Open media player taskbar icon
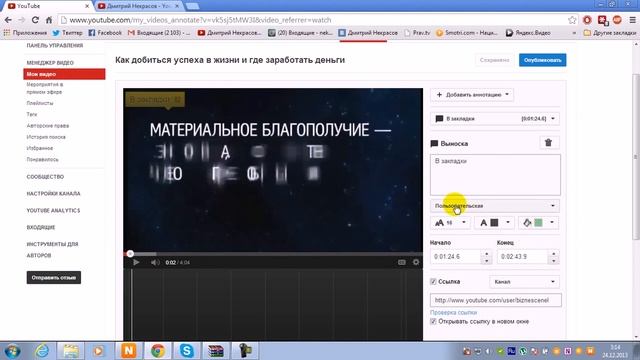Viewport: 640px width, 360px height. pyautogui.click(x=99, y=351)
